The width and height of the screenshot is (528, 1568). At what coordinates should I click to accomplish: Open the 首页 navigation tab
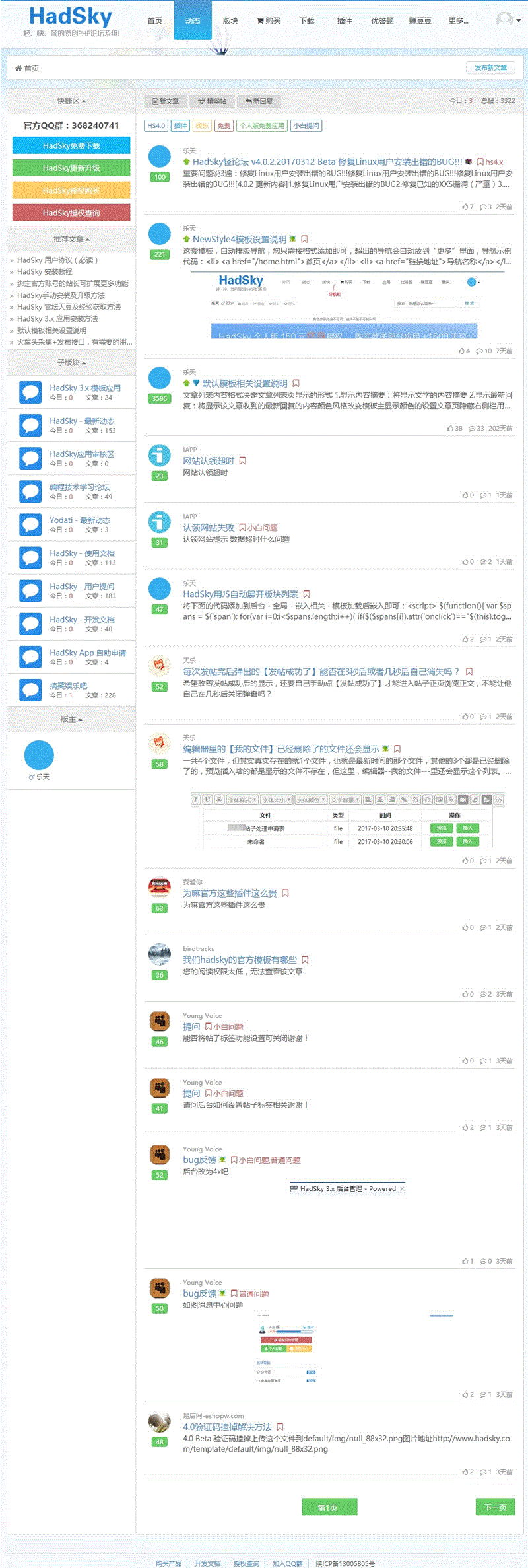point(155,21)
